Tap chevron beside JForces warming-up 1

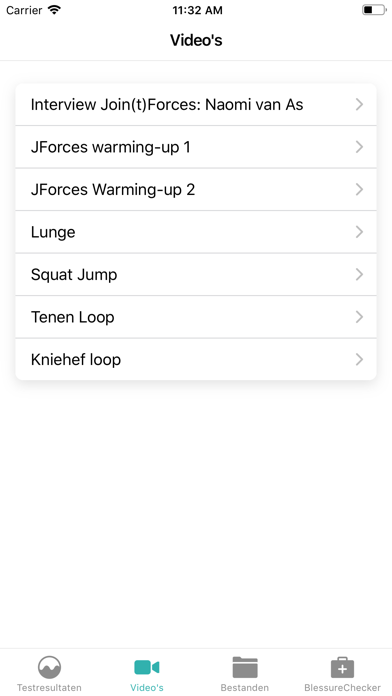coord(360,147)
